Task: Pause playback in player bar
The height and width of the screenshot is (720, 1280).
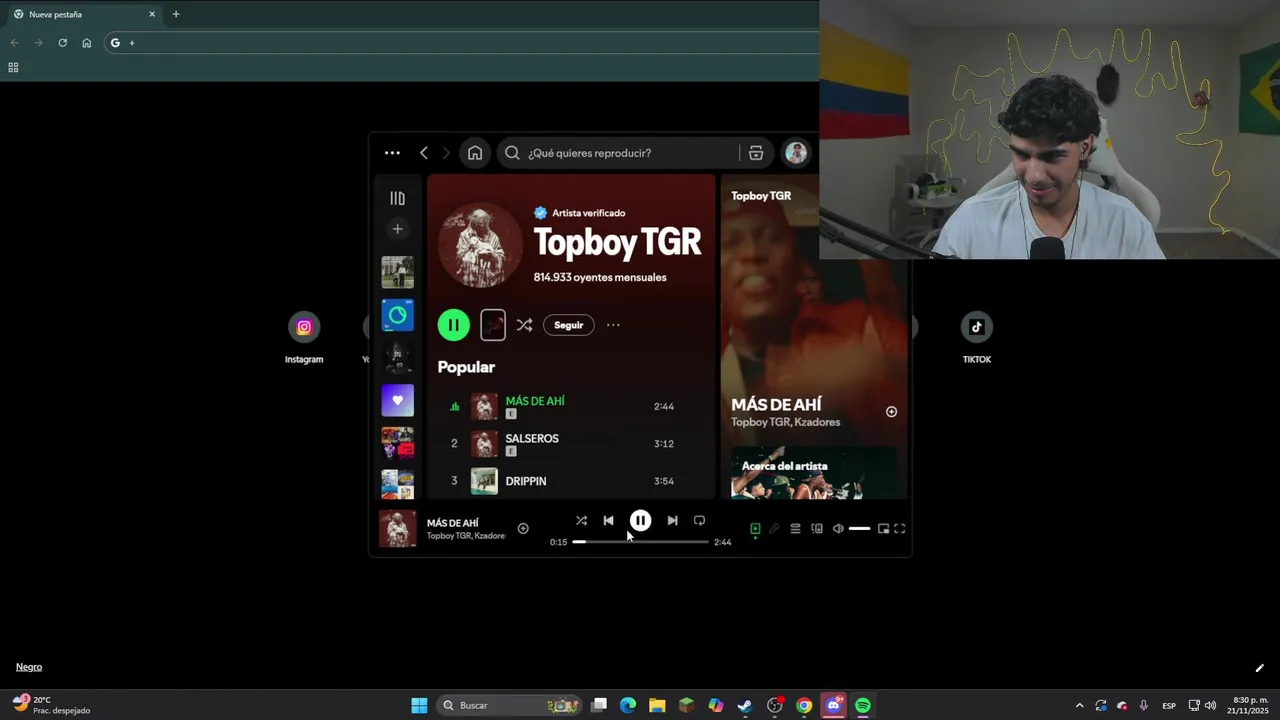Action: 640,521
